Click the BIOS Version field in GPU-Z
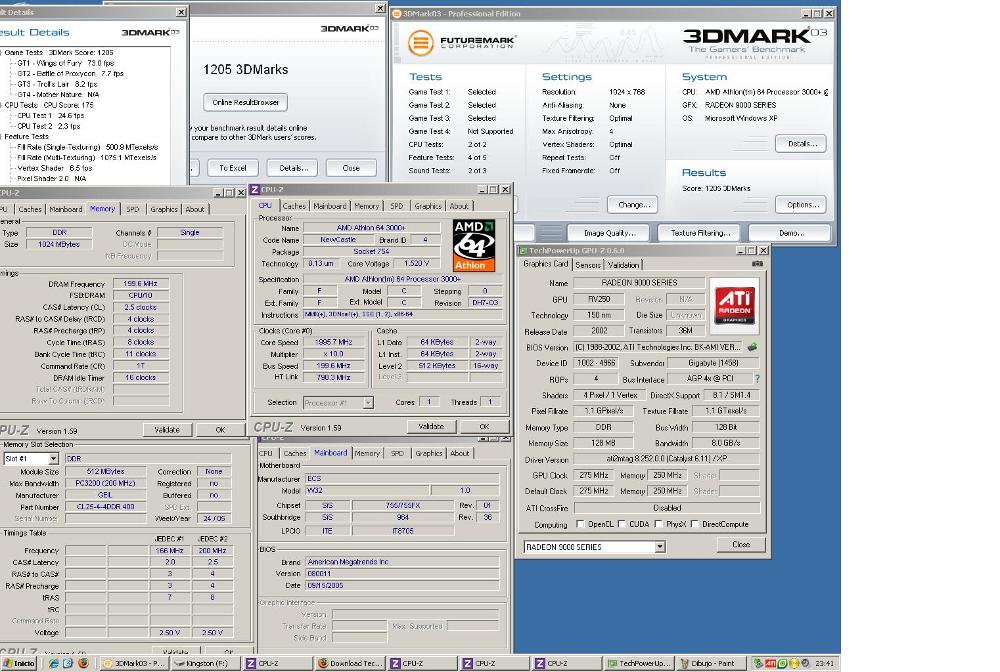This screenshot has width=1000, height=672. click(x=658, y=347)
